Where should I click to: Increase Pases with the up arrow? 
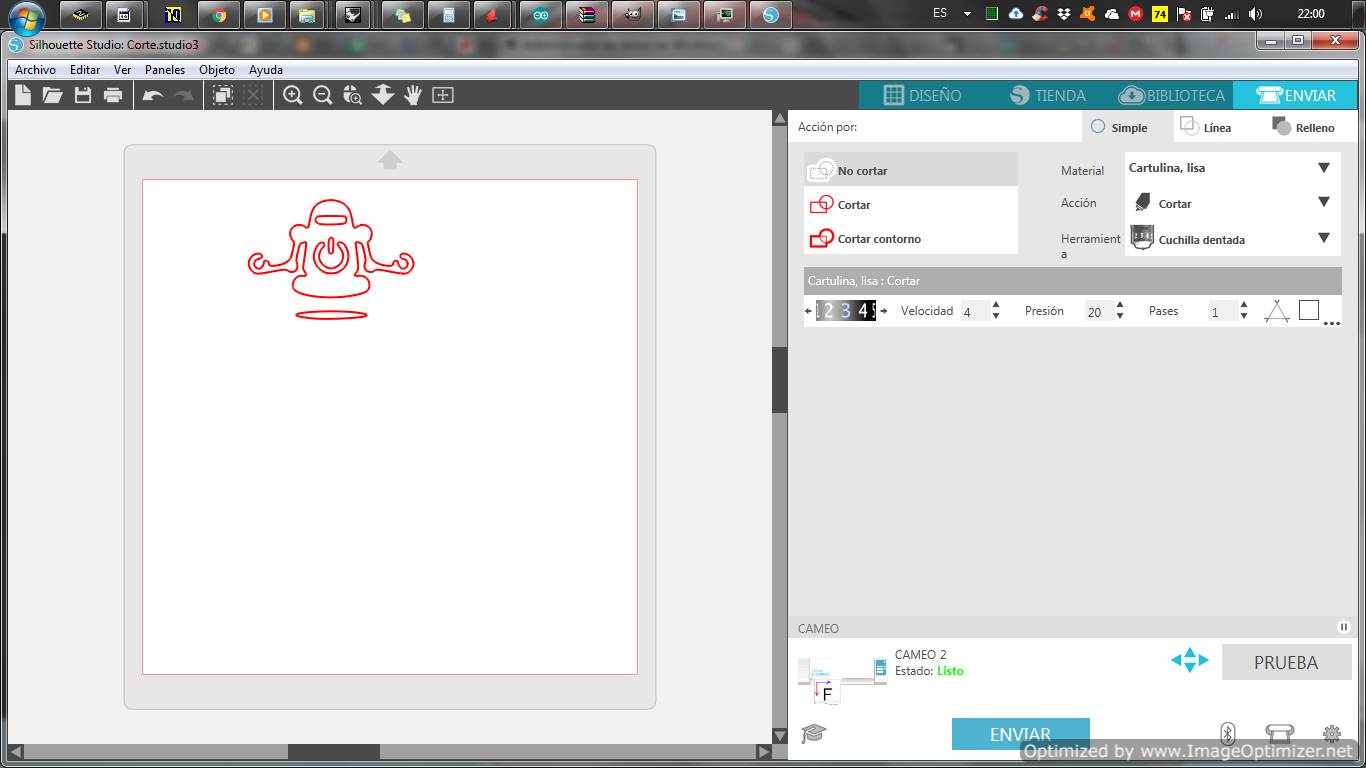point(1244,305)
